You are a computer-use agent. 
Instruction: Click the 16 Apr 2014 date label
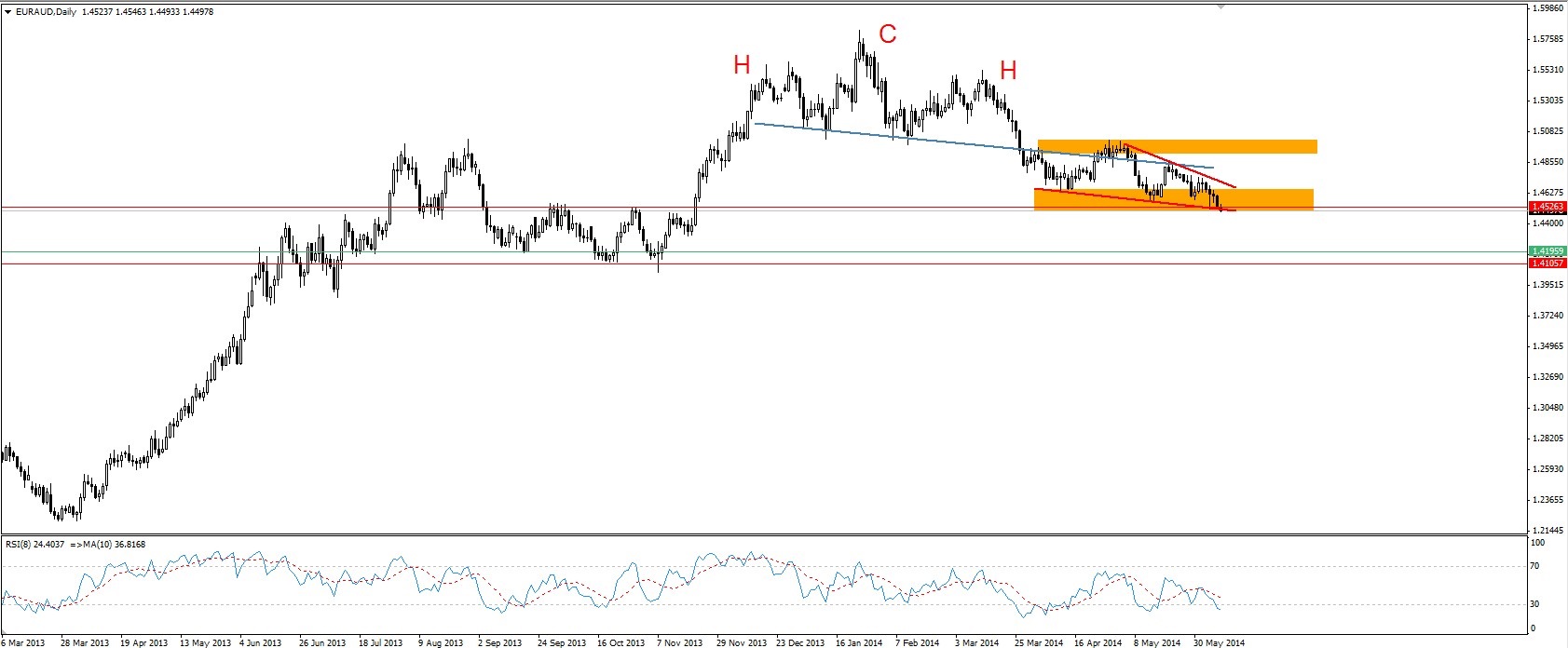tap(1098, 642)
